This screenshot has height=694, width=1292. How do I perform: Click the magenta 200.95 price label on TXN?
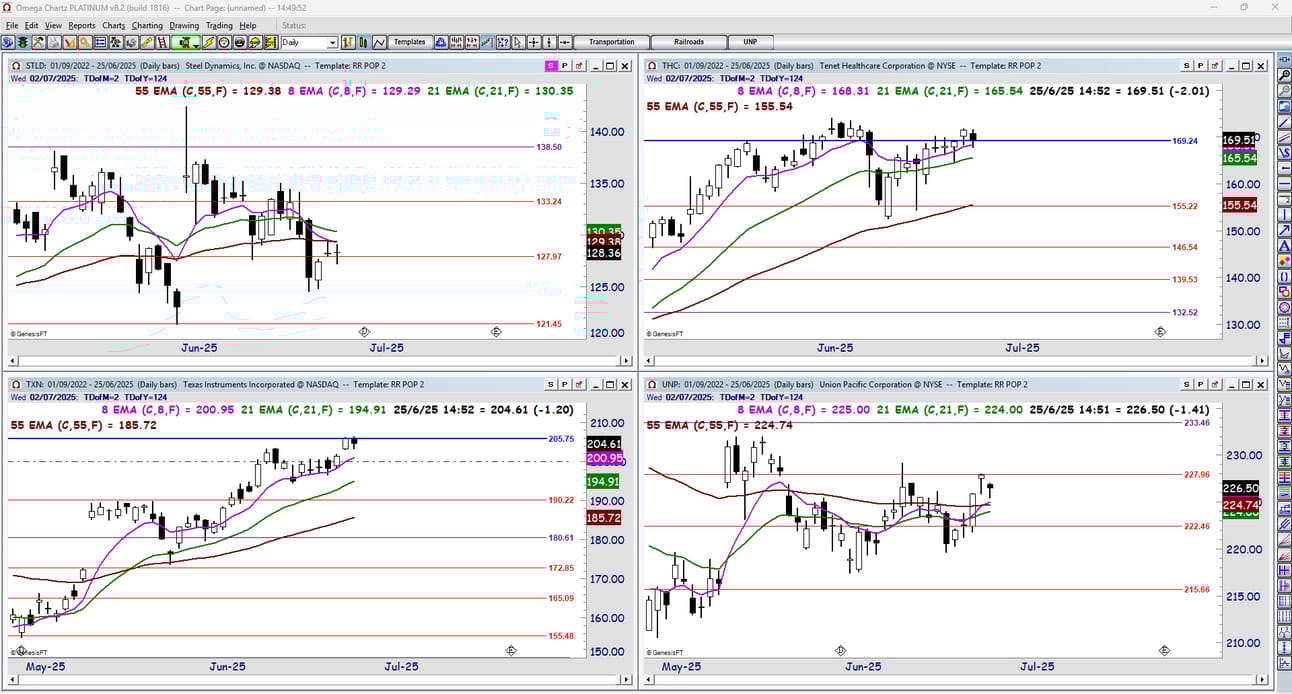tap(604, 458)
